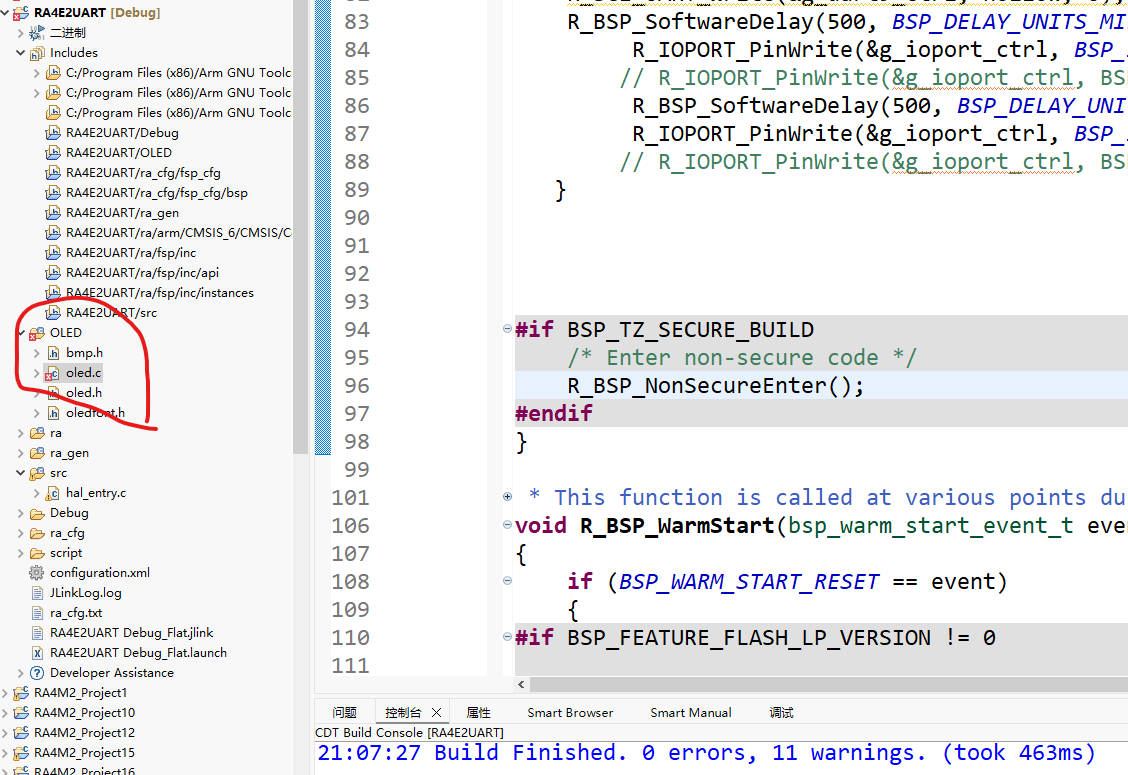This screenshot has width=1128, height=775.
Task: Expand the folded comment at line 101
Action: [507, 497]
